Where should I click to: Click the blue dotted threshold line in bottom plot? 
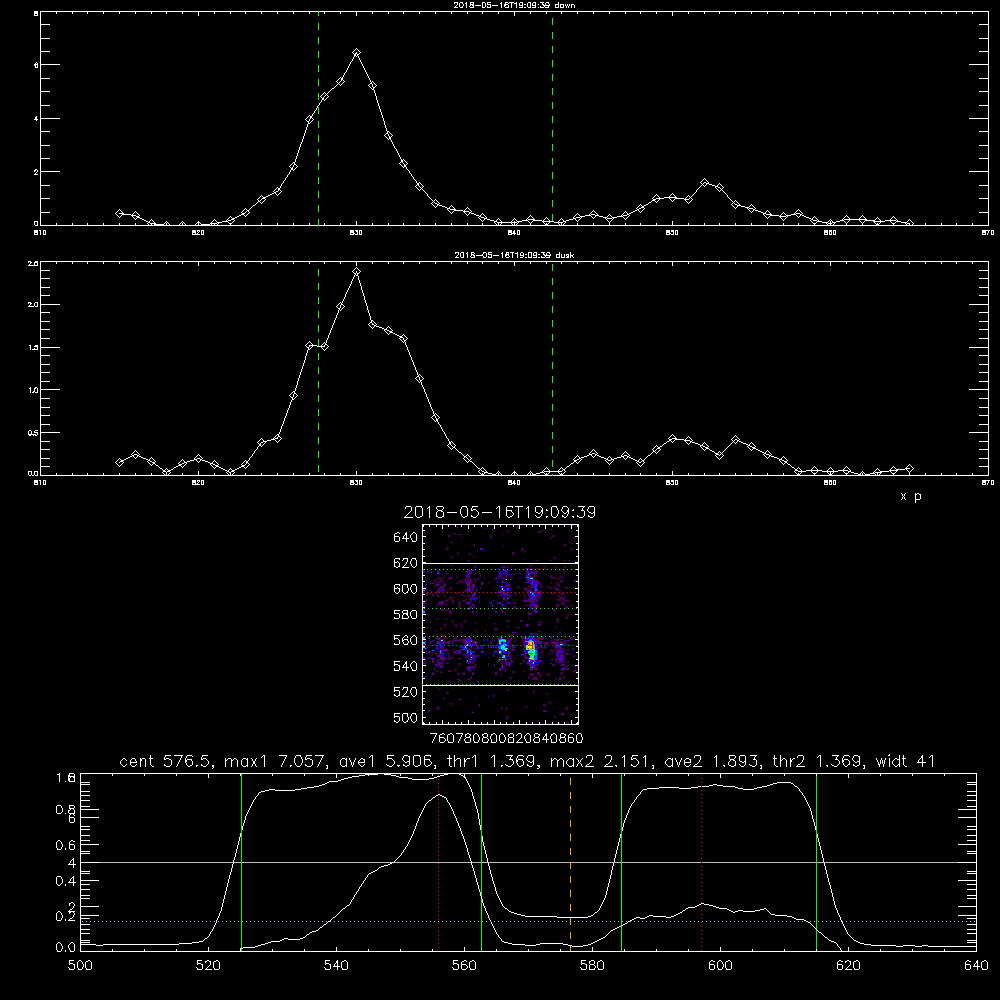pos(528,922)
